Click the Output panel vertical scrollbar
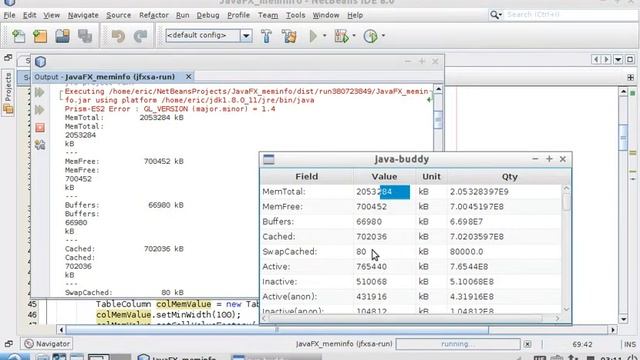Viewport: 640px width, 360px height. [x=438, y=119]
